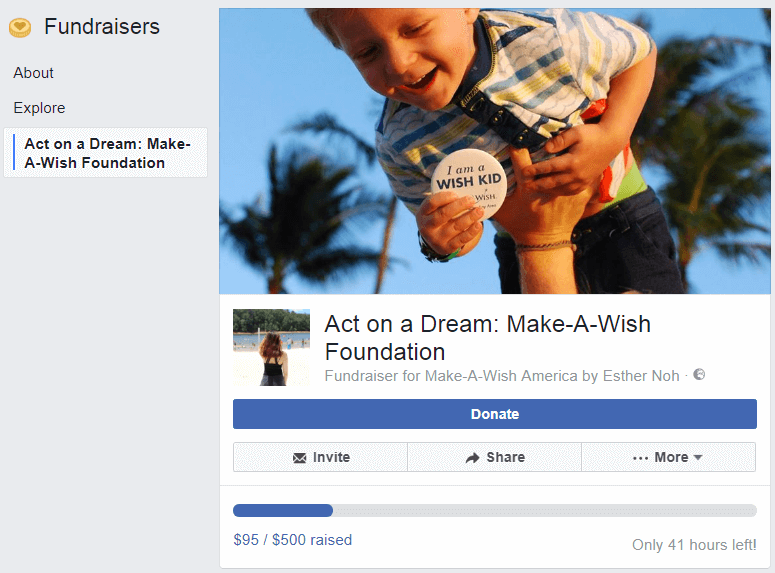
Task: Click the fundraiser donation progress bar
Action: tap(495, 510)
